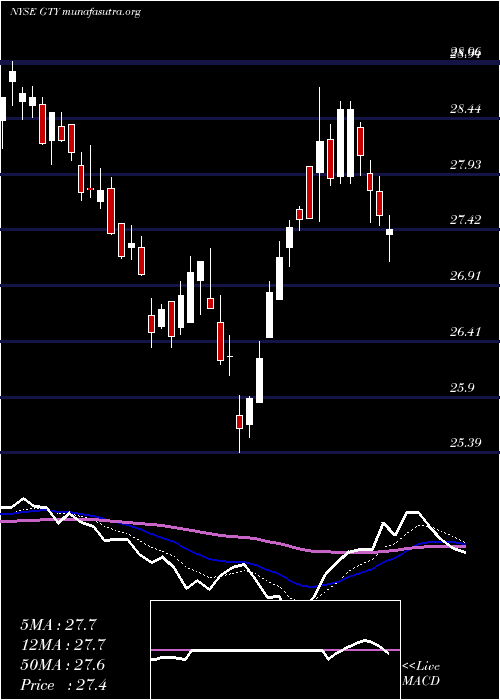Click the 12MA : 27.7 reading
This screenshot has height=700, width=500.
[62, 645]
